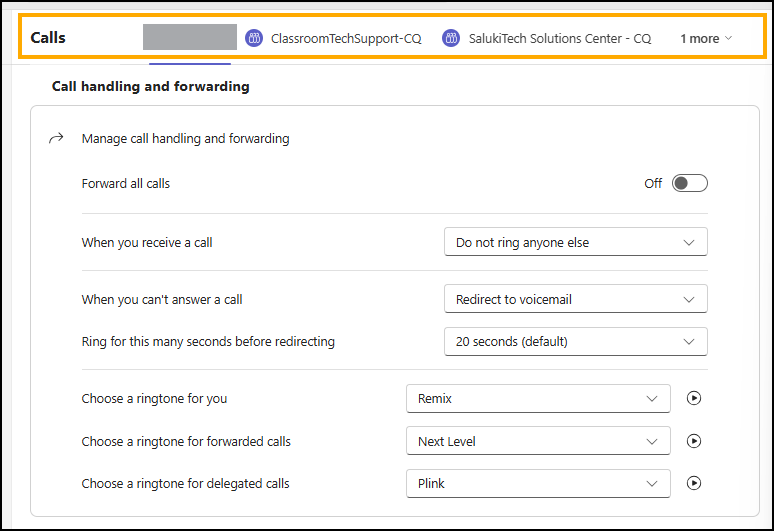Open the 20 seconds (default) dropdown

(x=576, y=341)
